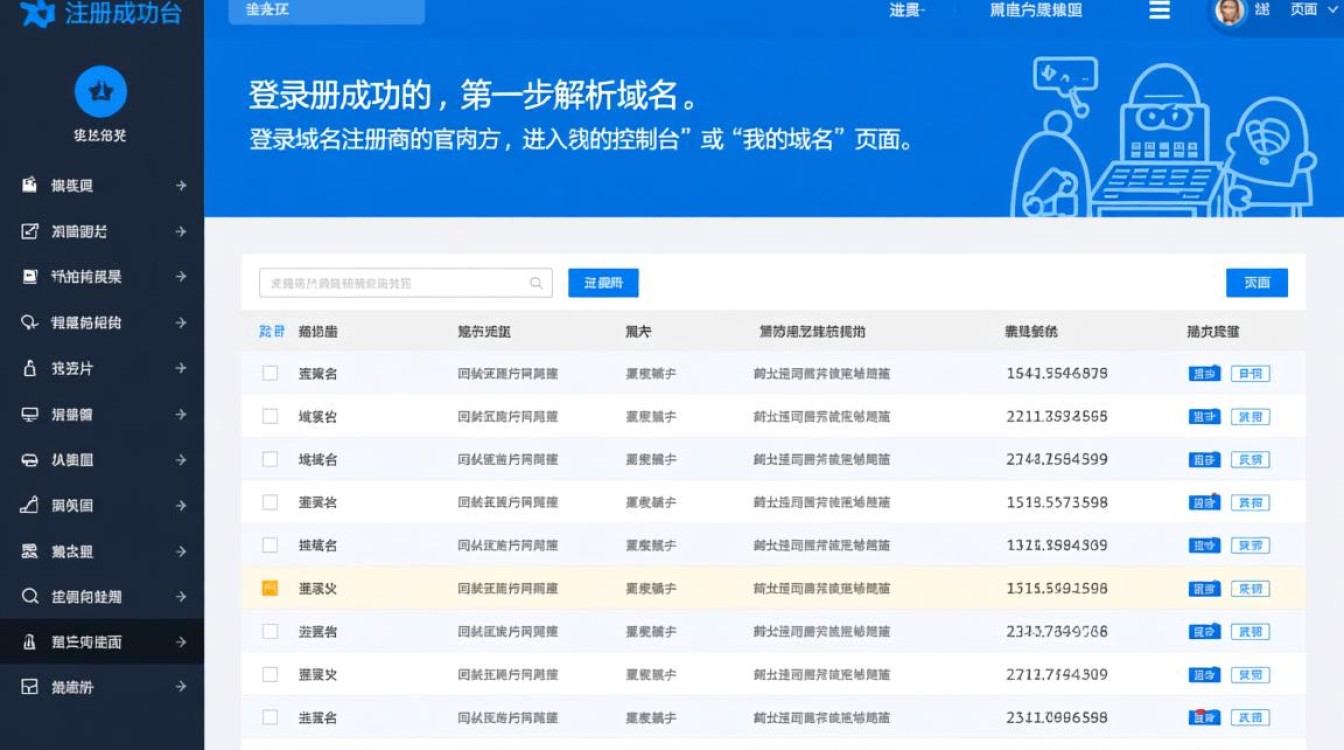Click the bookmark icon at the bottom of the sidebar
This screenshot has width=1344, height=750.
(x=28, y=687)
